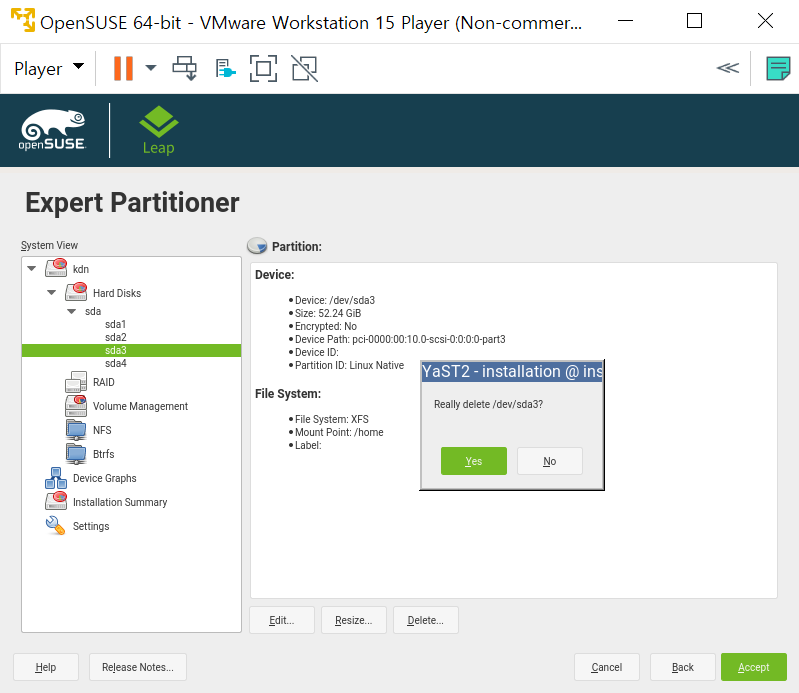Click the openSUSE logo
The image size is (799, 693).
coord(52,130)
